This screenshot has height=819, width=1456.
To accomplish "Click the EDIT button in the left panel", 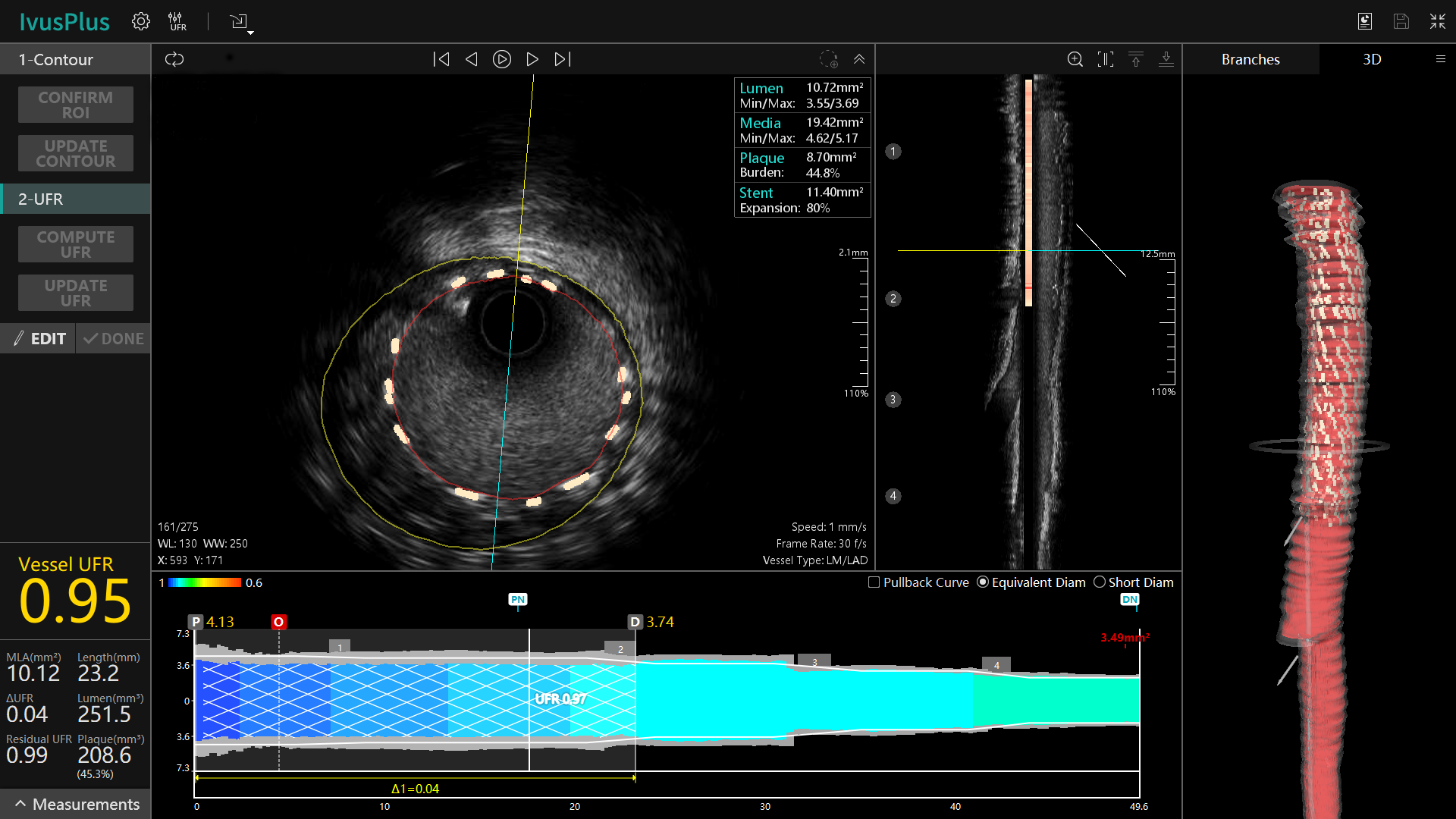I will point(38,338).
